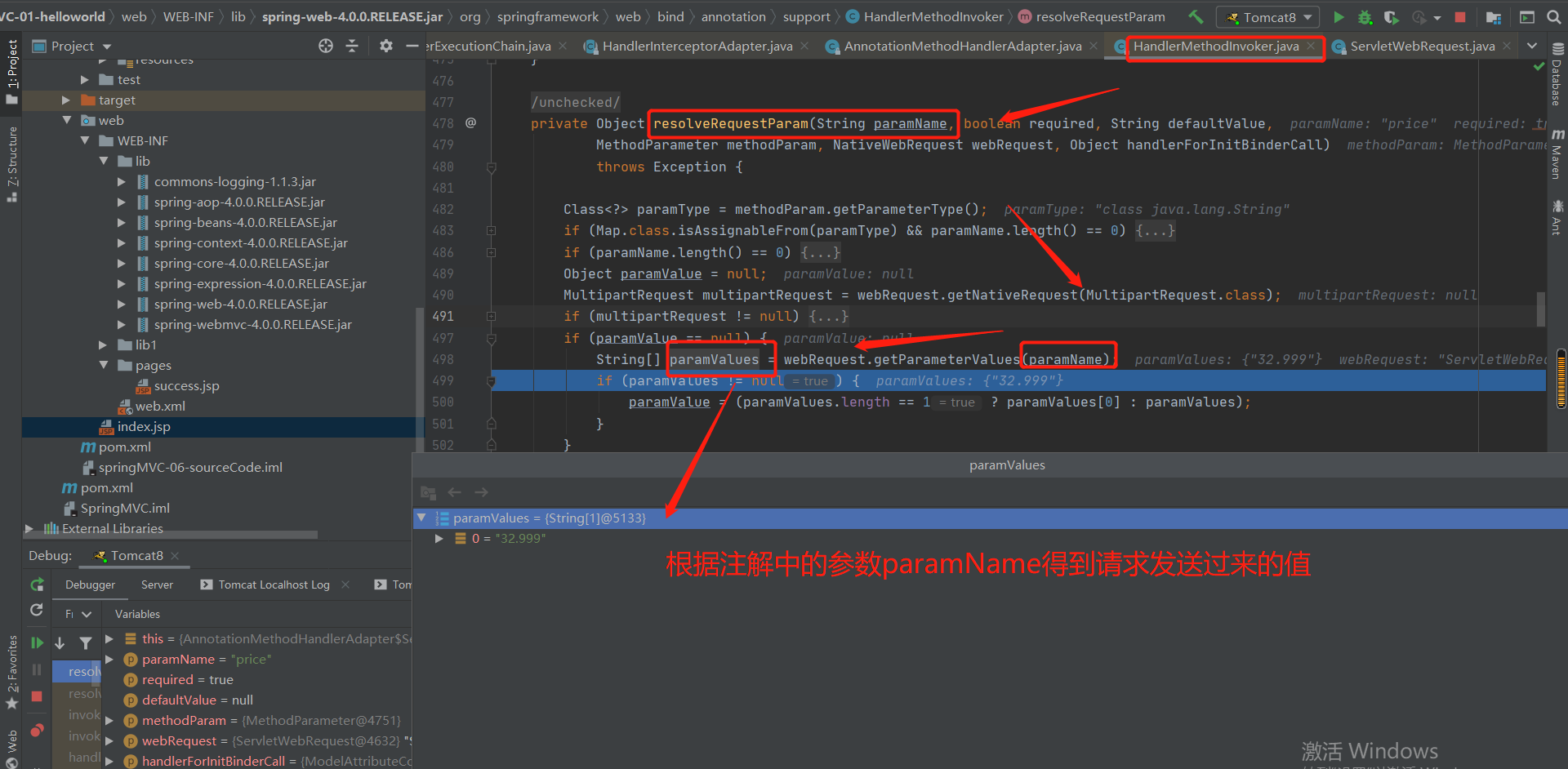Click the View Breakpoints icon in the Debug panel
The height and width of the screenshot is (769, 1568).
(37, 730)
